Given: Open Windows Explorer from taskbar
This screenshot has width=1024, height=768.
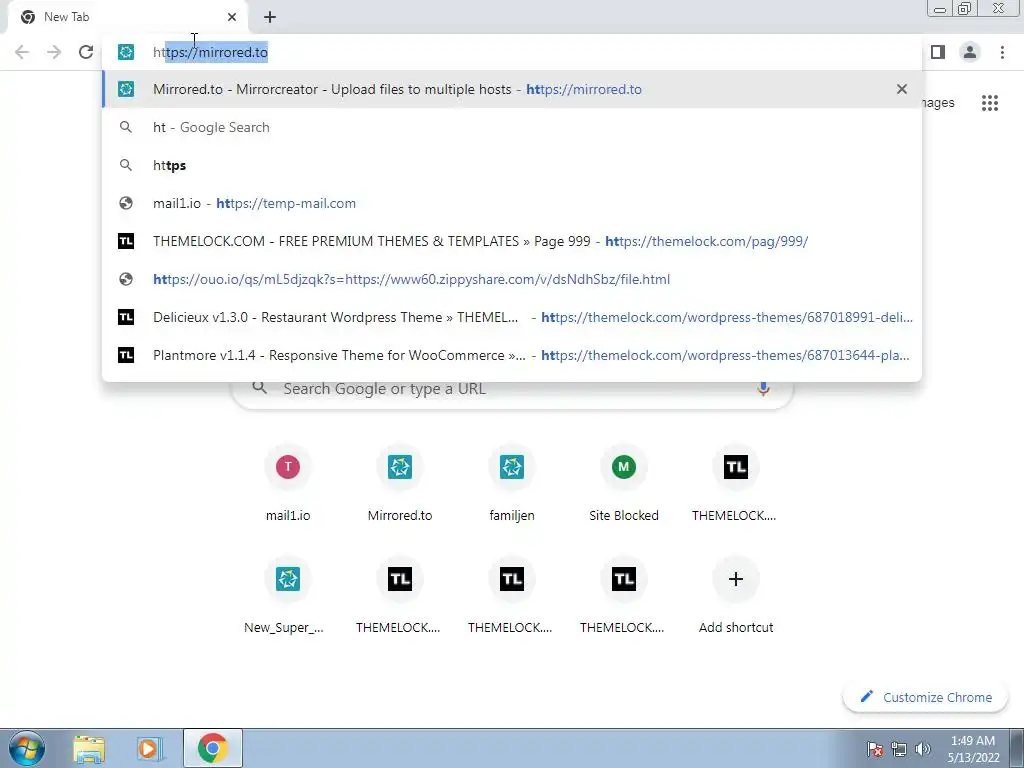Looking at the screenshot, I should click(88, 748).
